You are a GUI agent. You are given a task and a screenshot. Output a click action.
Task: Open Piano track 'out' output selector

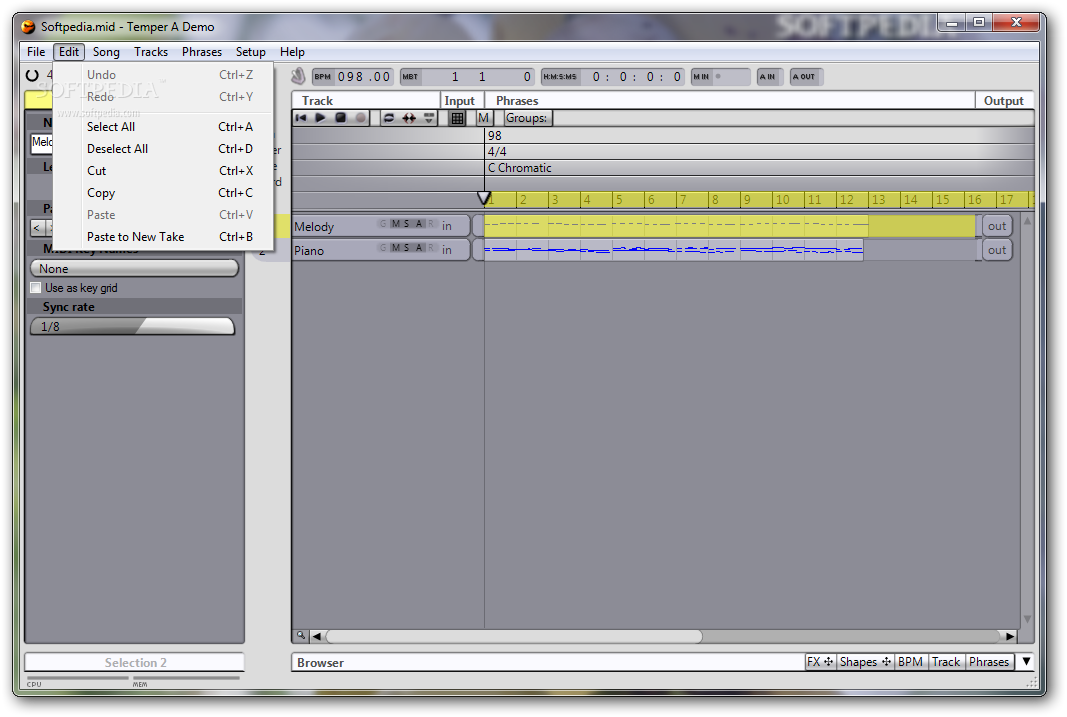997,250
